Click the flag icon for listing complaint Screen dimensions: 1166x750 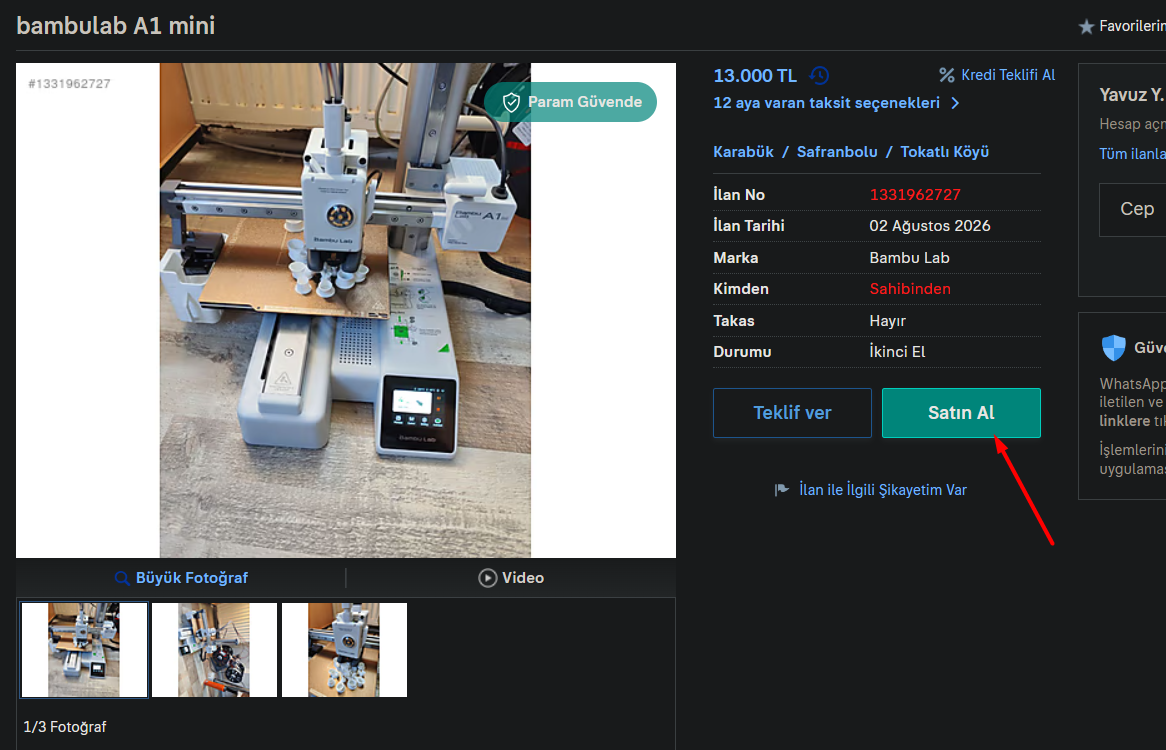pos(782,490)
